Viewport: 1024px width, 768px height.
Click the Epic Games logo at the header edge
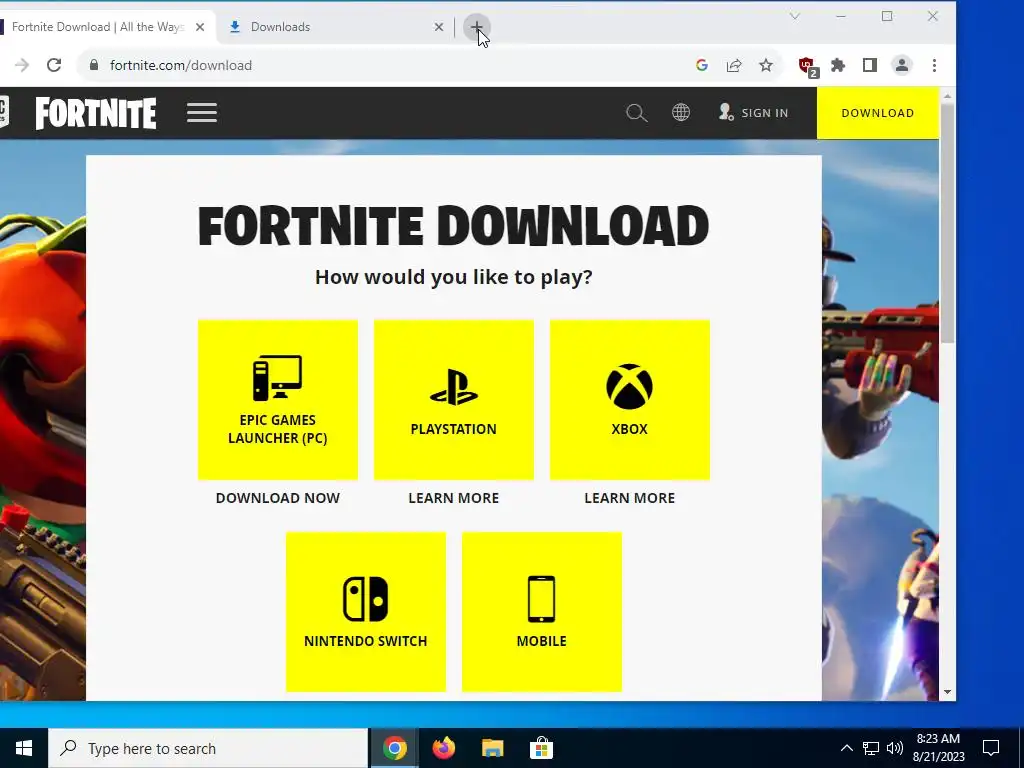(4, 112)
